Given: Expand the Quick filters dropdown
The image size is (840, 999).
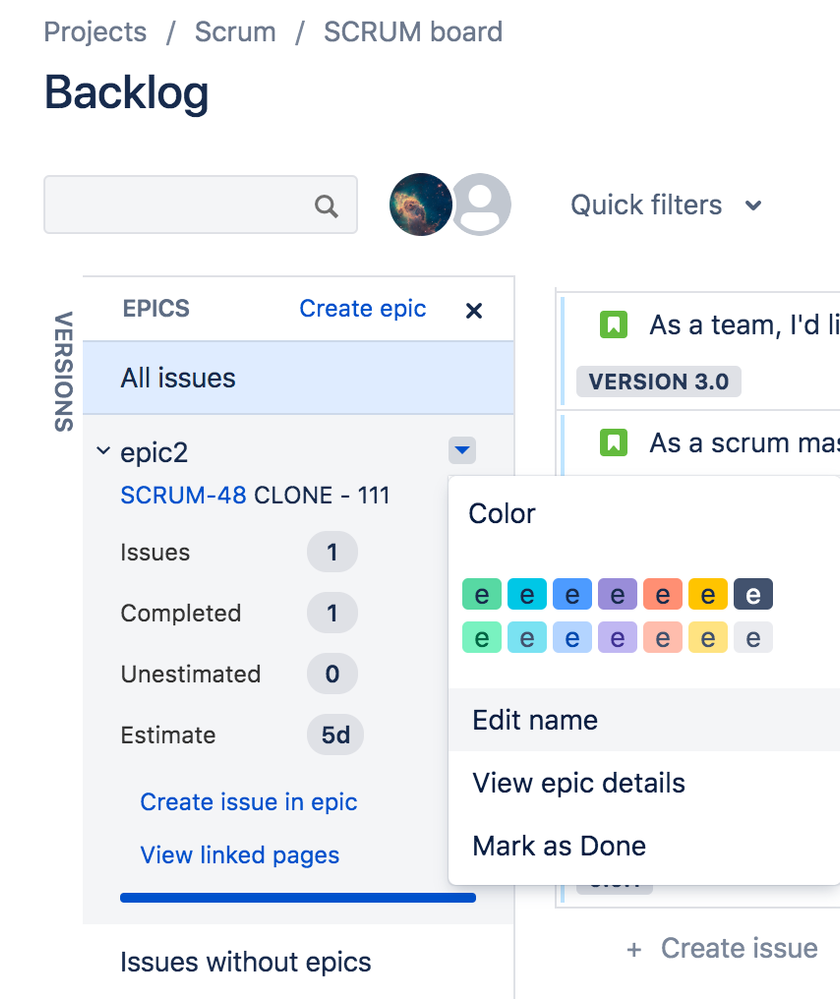Looking at the screenshot, I should tap(666, 205).
